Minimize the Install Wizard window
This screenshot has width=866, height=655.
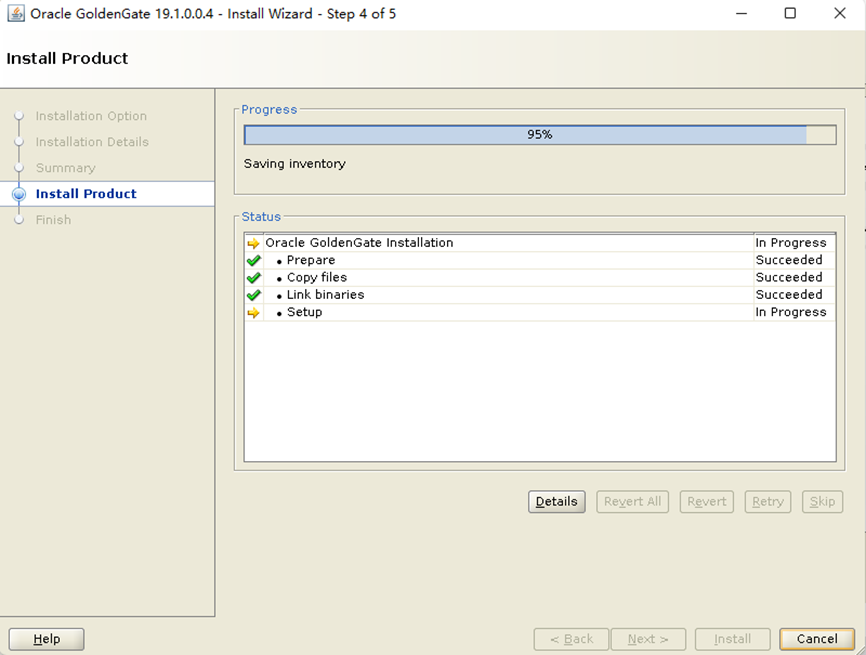pos(742,13)
